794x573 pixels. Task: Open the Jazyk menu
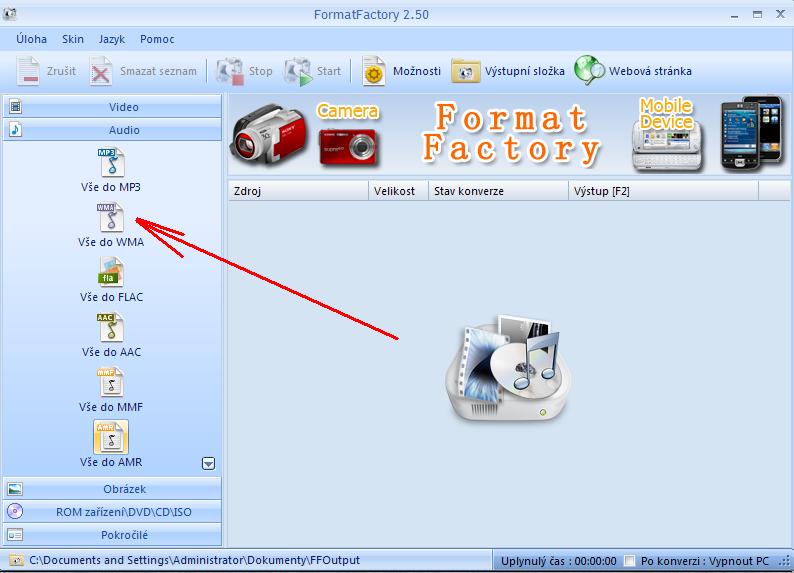click(112, 39)
